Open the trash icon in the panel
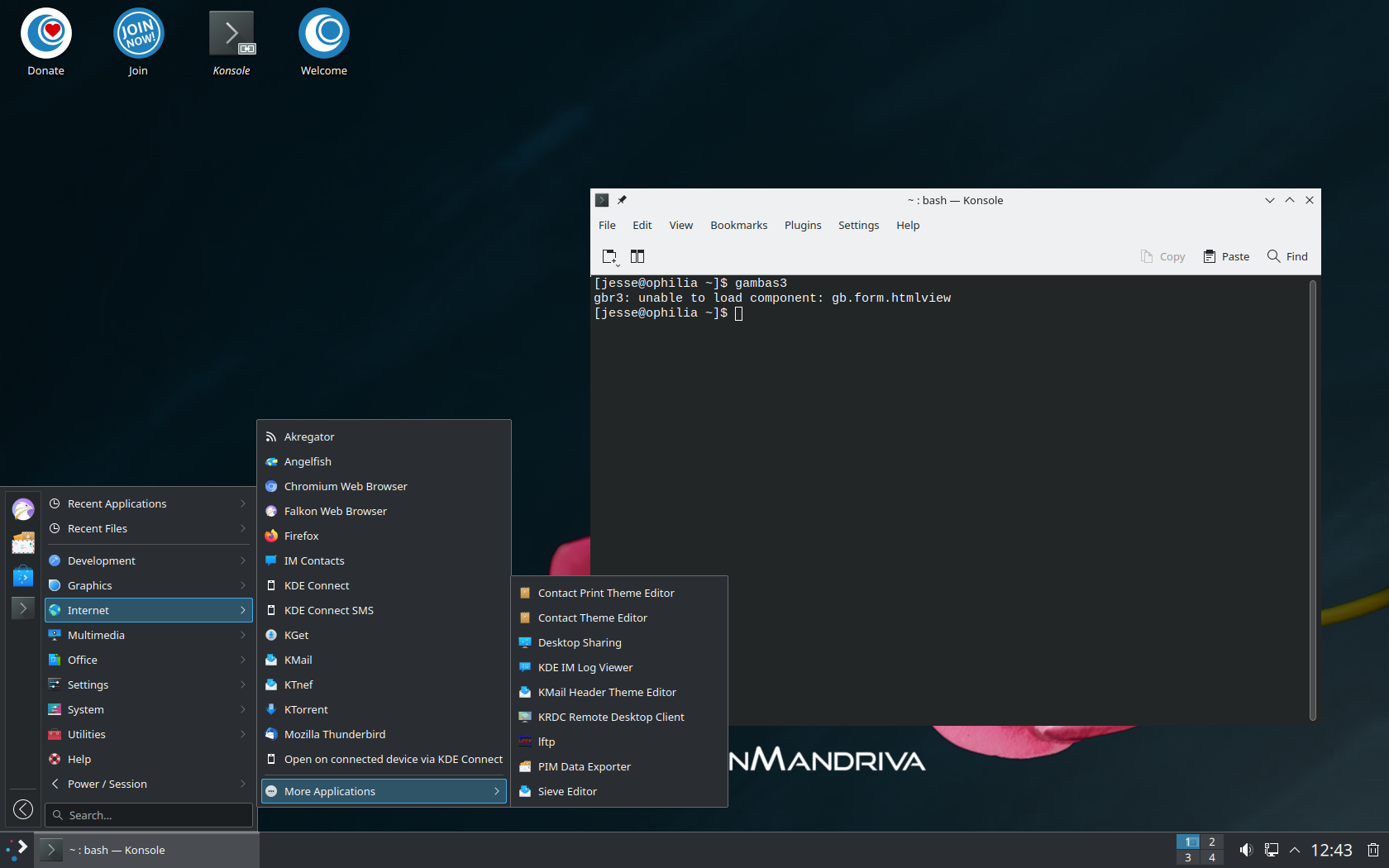Screen dimensions: 1389x868 [1372, 850]
